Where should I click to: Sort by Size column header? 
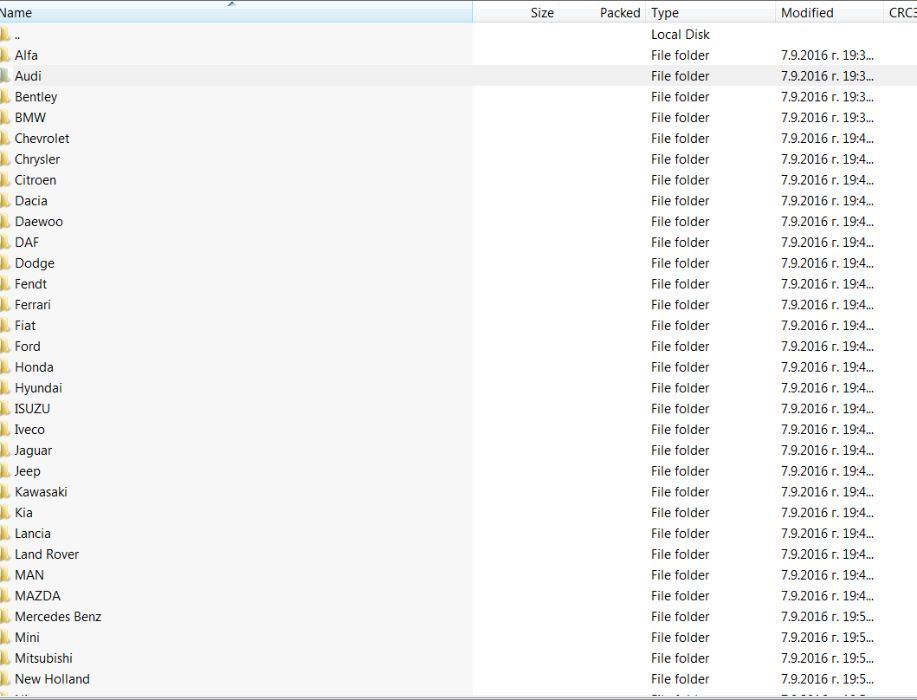516,12
